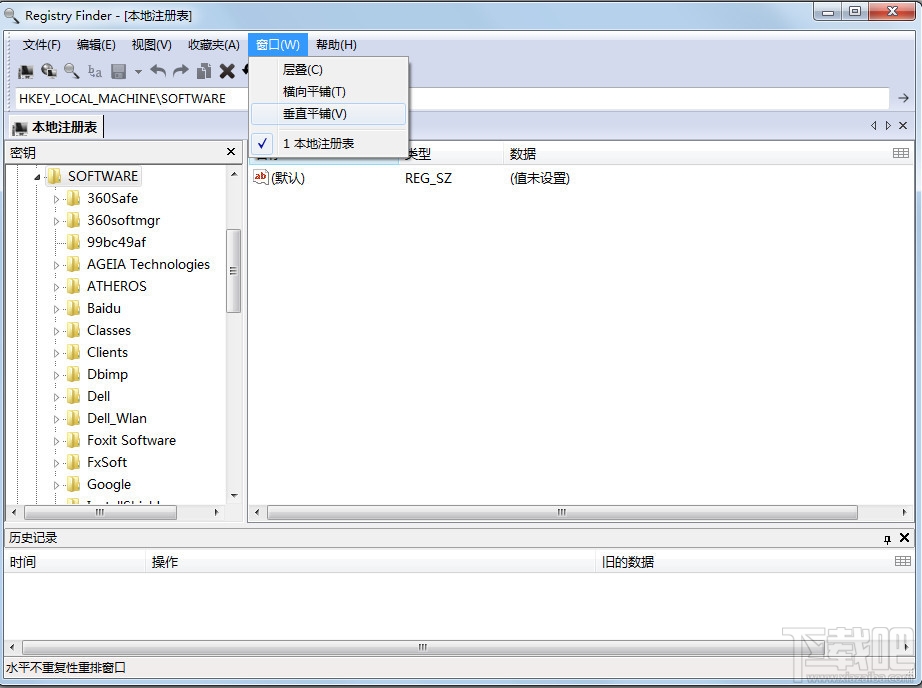Image resolution: width=922 pixels, height=688 pixels.
Task: Click the Undo arrow icon
Action: 158,70
